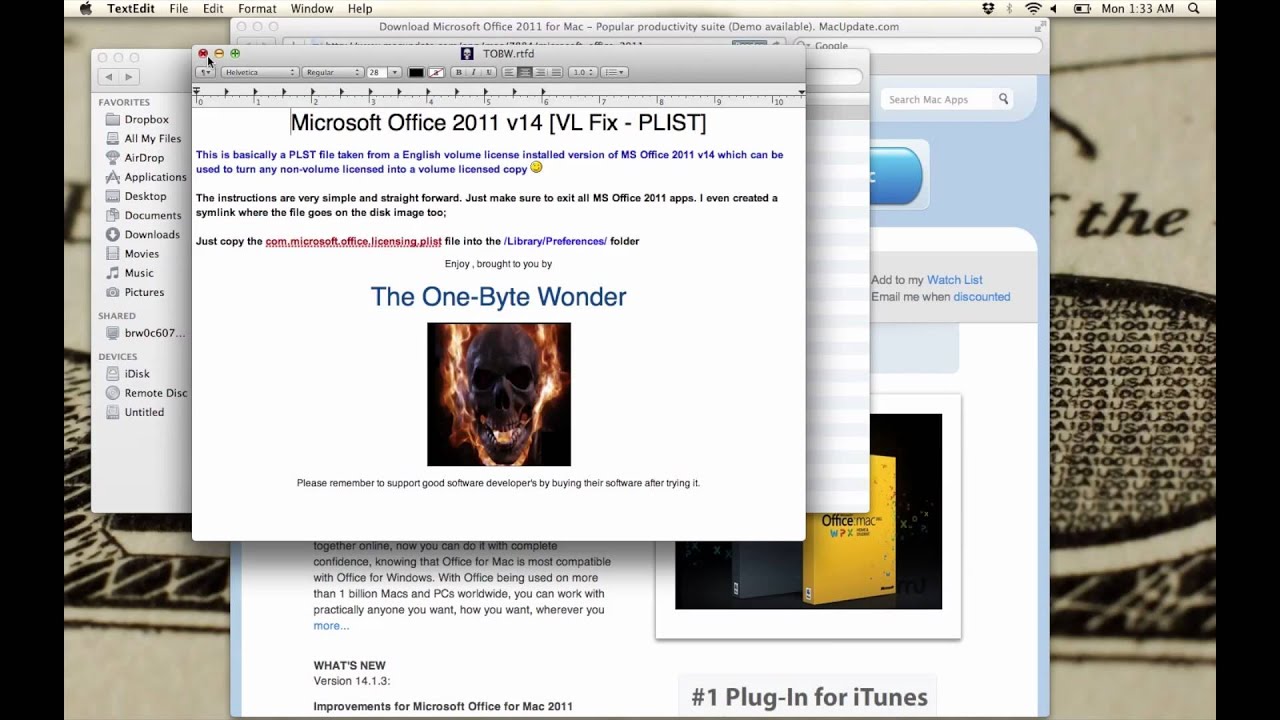Open the File menu
1280x720 pixels.
179,9
